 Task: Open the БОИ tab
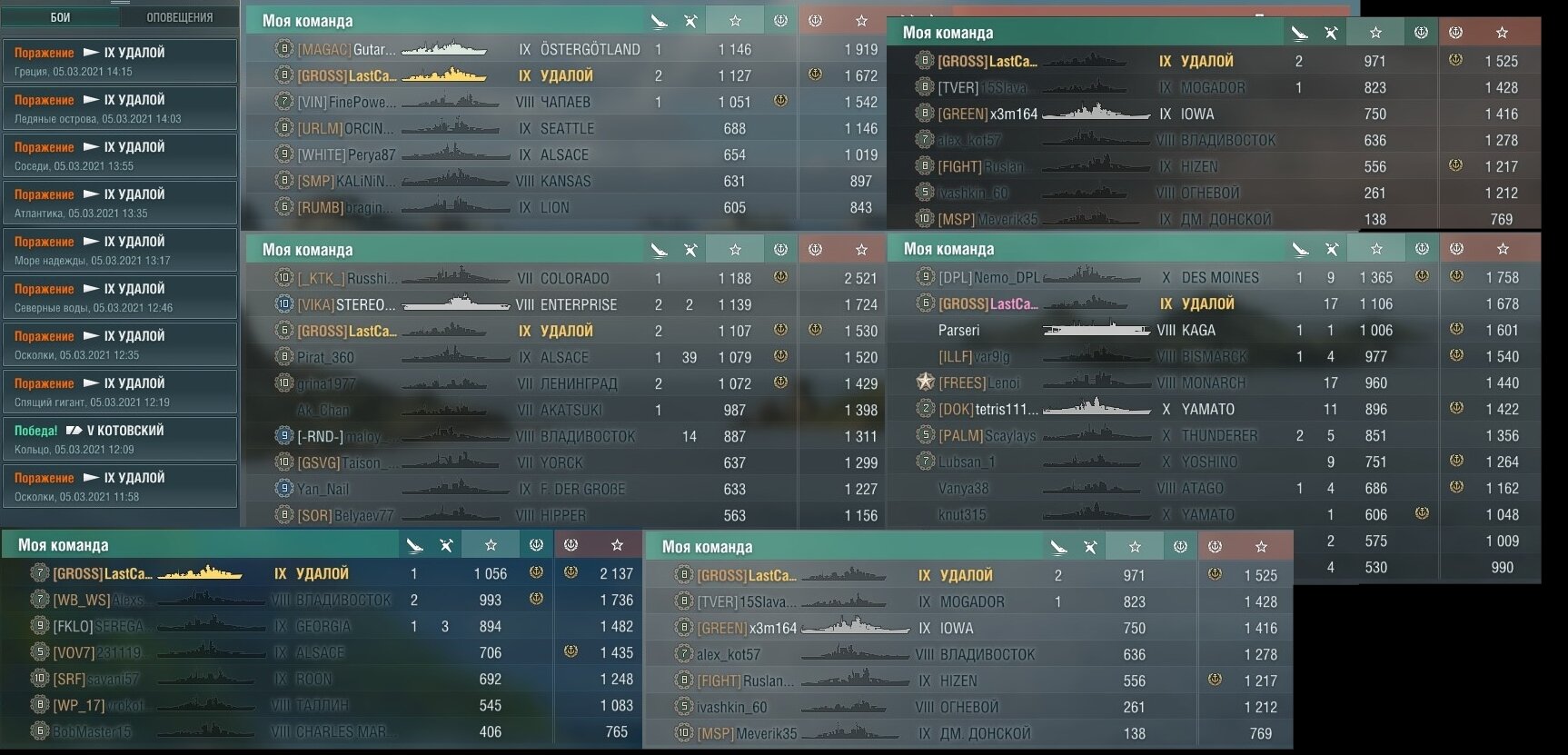pyautogui.click(x=61, y=17)
